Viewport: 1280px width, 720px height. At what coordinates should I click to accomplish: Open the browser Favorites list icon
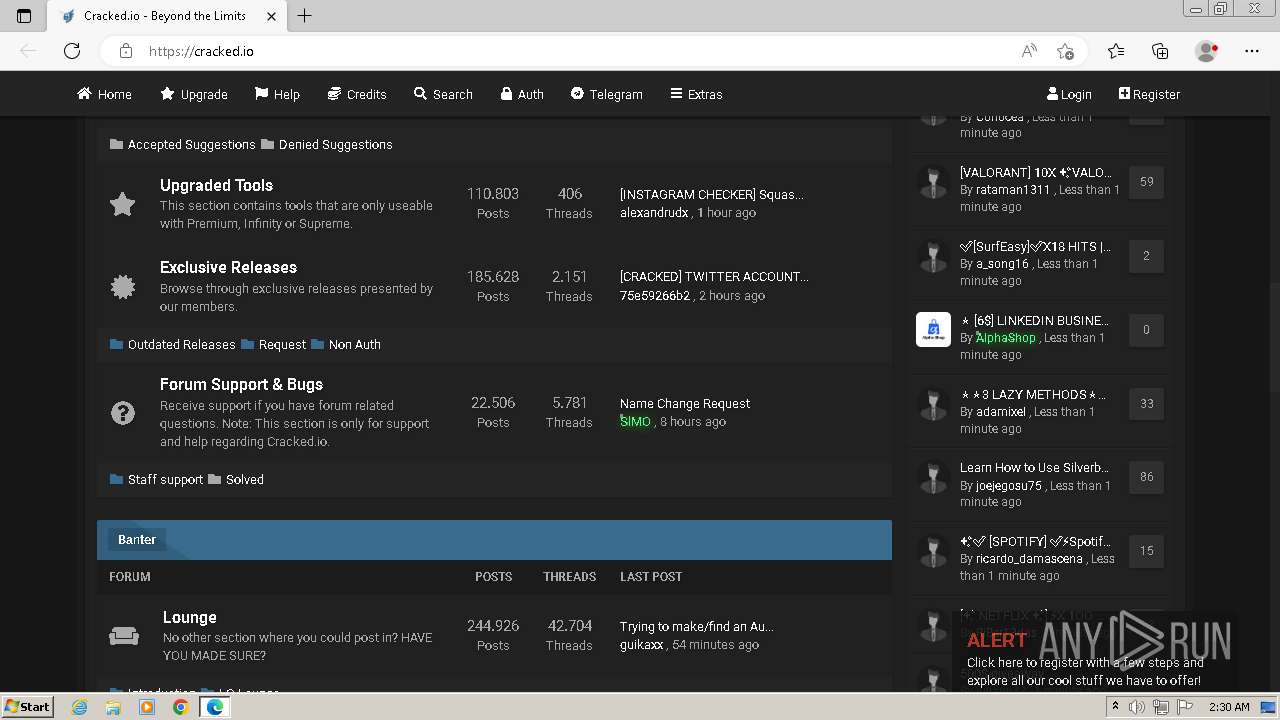tap(1116, 51)
